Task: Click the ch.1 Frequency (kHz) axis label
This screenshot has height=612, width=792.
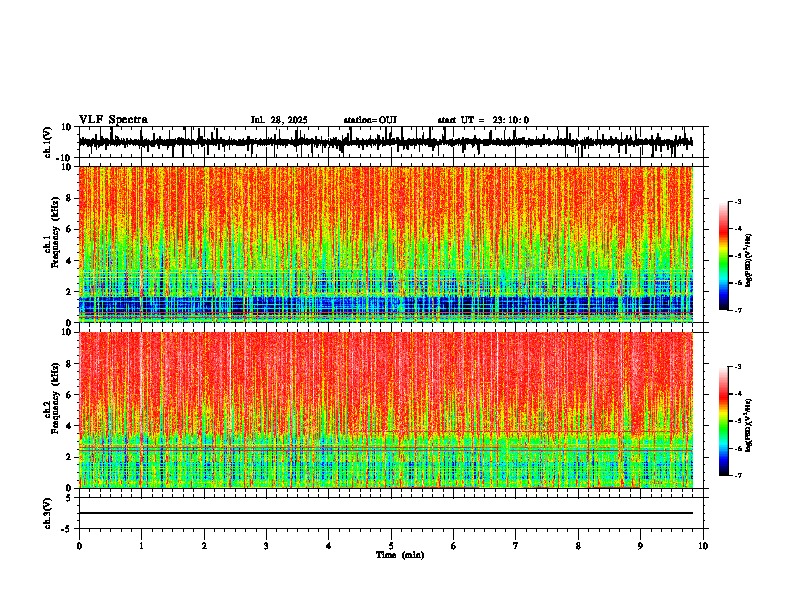Action: coord(53,232)
